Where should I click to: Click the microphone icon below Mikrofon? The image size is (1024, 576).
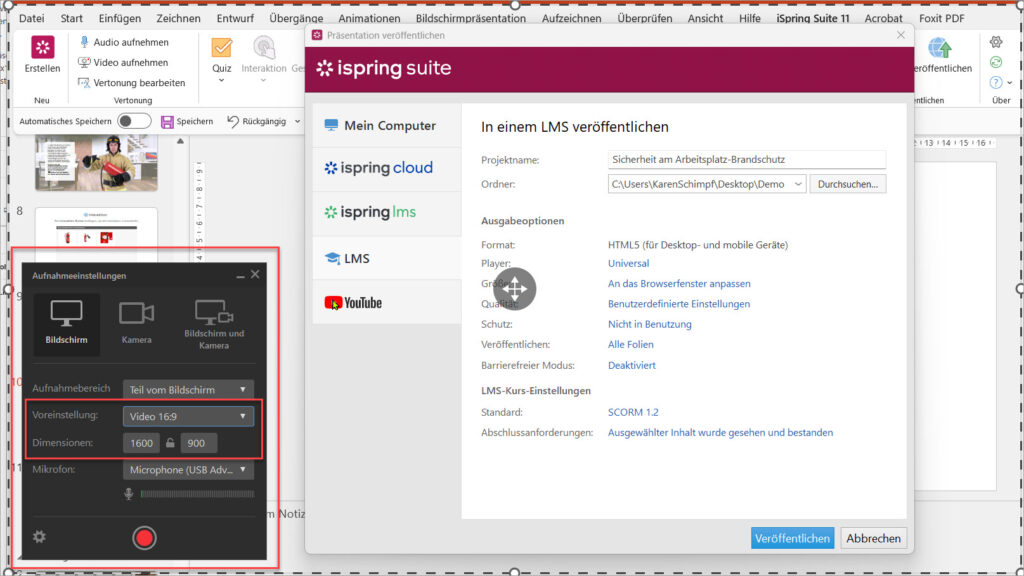[x=129, y=494]
